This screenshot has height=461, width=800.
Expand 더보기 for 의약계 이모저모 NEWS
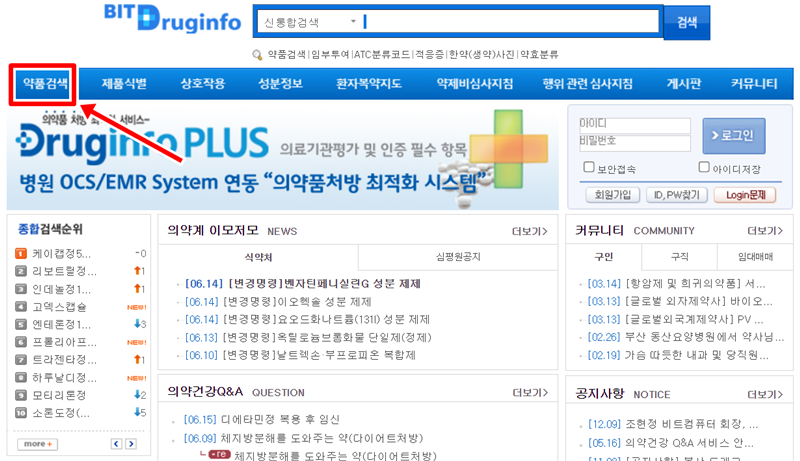pyautogui.click(x=530, y=232)
